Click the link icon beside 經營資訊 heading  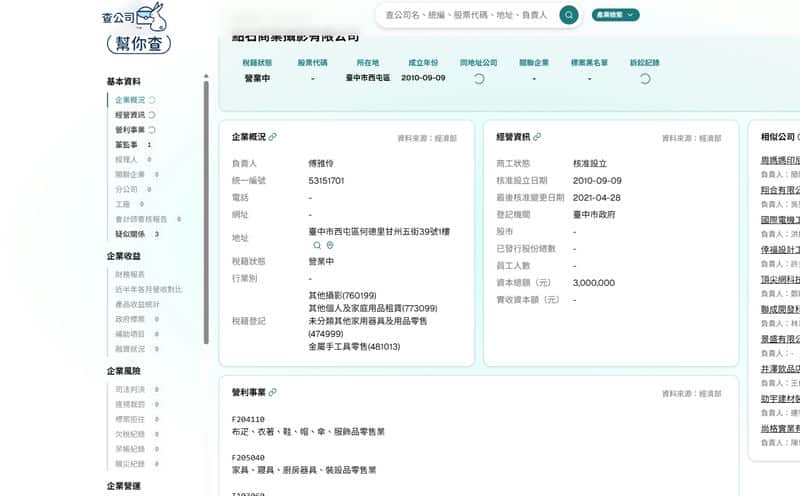click(x=537, y=137)
